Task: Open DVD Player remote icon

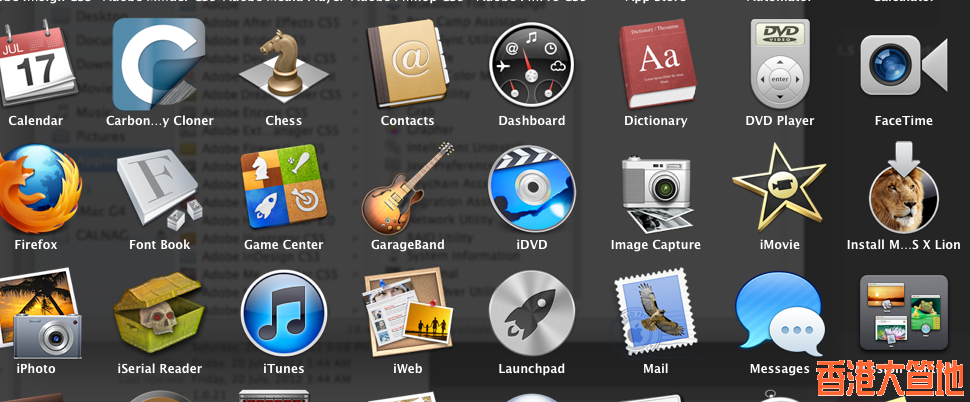Action: coord(779,64)
